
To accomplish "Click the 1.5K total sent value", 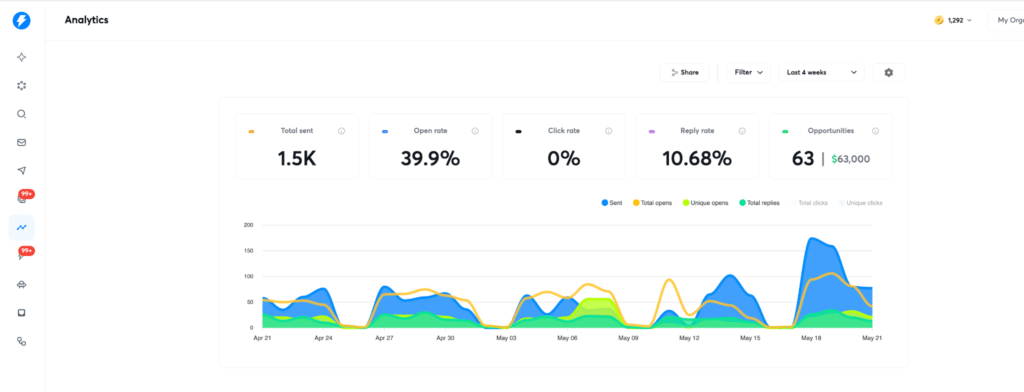I will 296,159.
